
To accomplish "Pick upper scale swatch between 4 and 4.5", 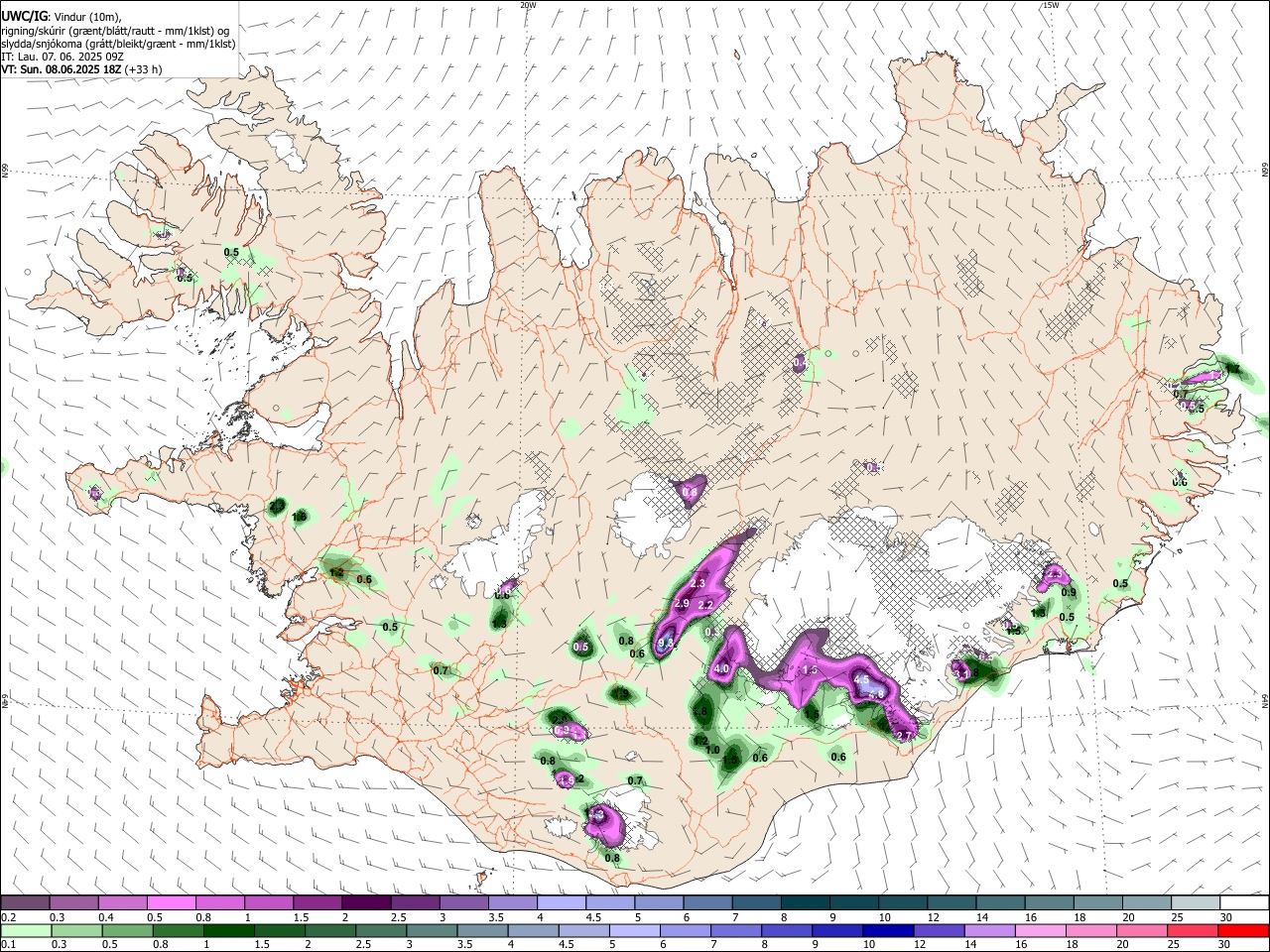I will point(562,903).
